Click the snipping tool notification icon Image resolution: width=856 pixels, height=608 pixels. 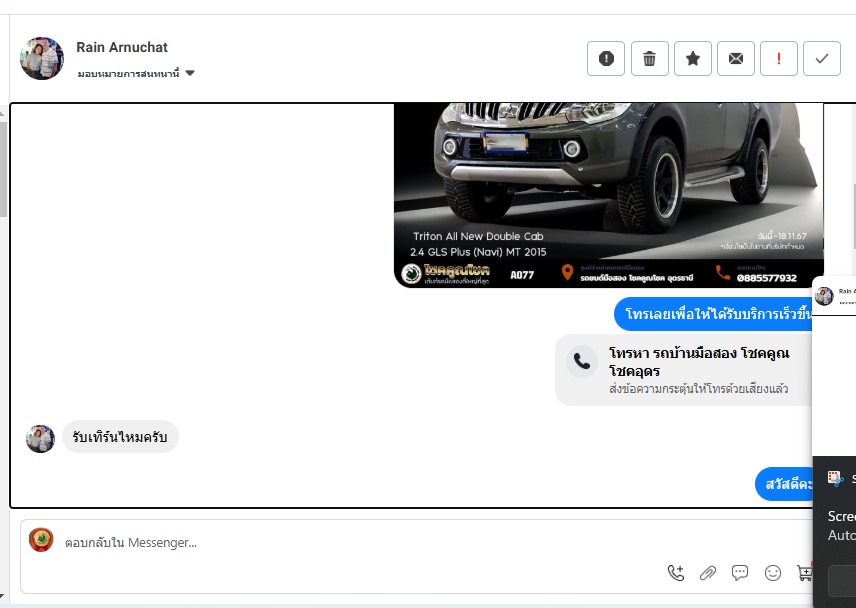(x=835, y=479)
